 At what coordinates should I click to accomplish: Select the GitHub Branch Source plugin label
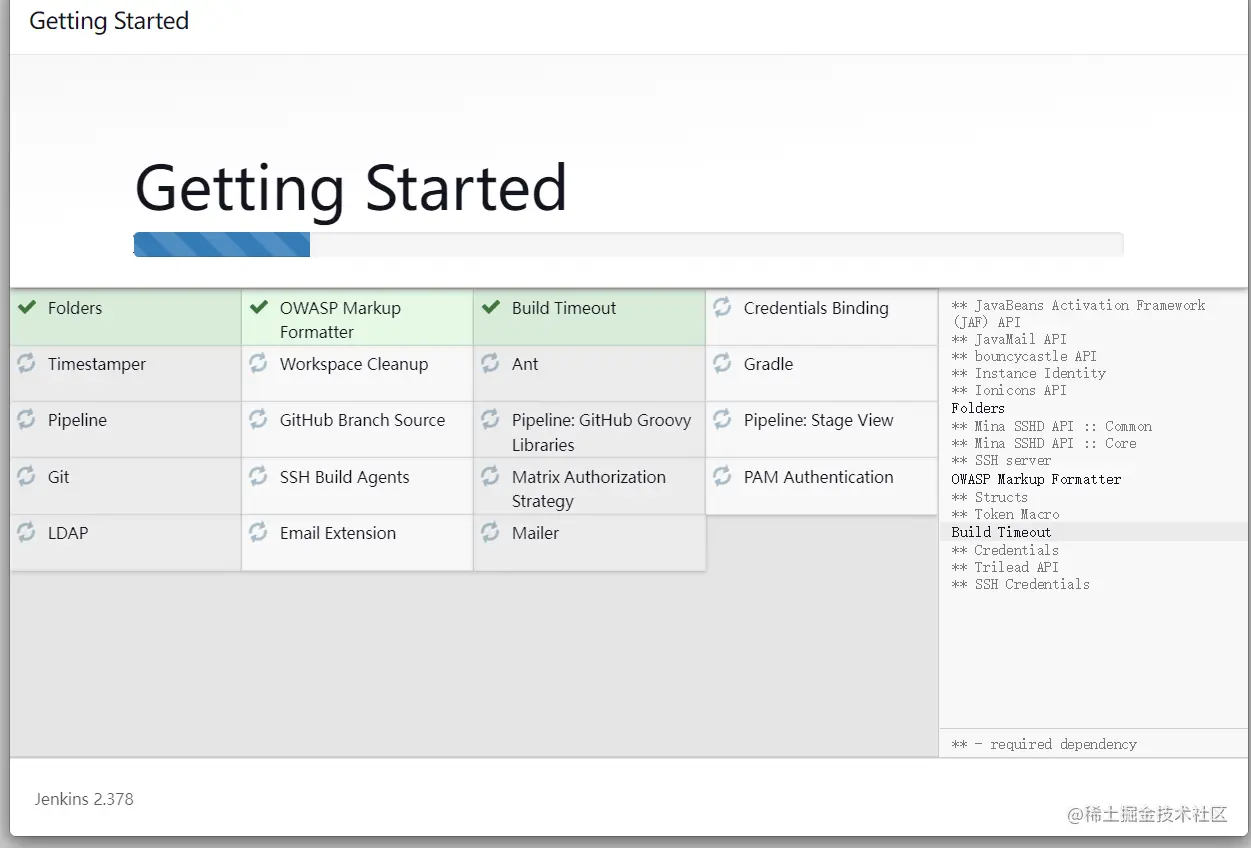coord(362,420)
